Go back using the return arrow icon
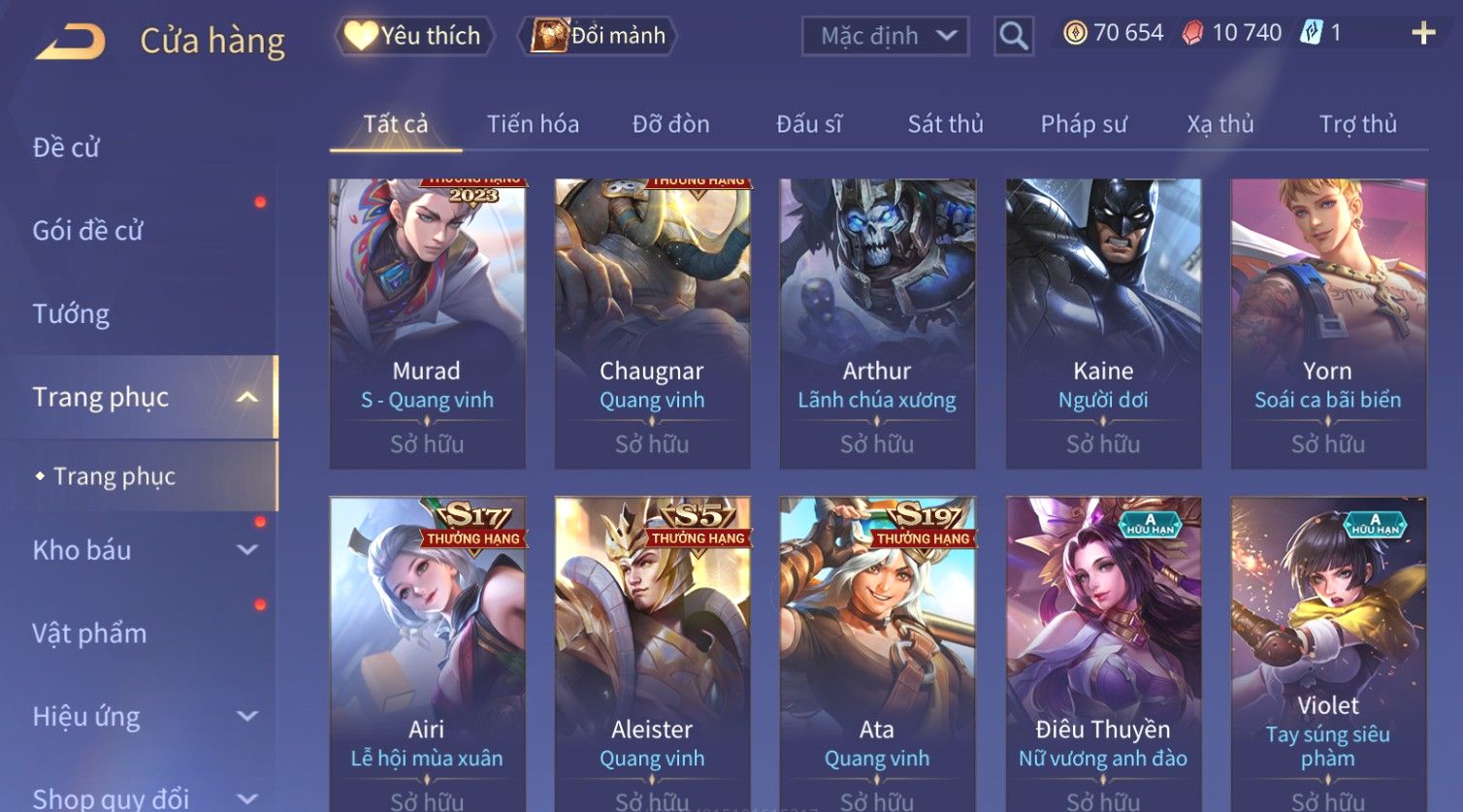The width and height of the screenshot is (1463, 812). (x=70, y=42)
